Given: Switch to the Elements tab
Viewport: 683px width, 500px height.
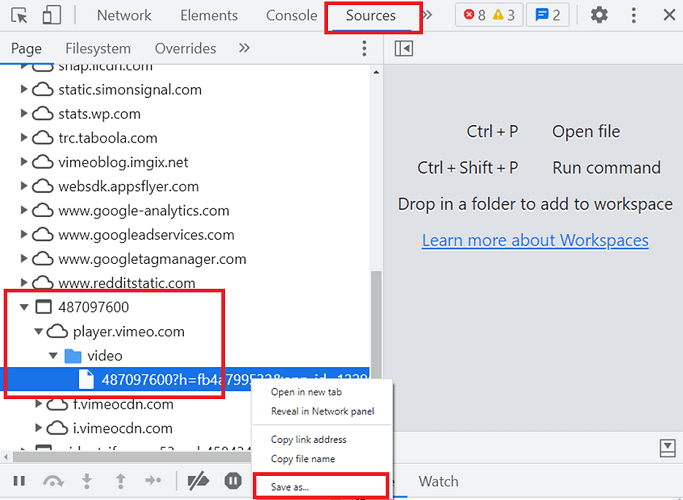Looking at the screenshot, I should [x=209, y=16].
